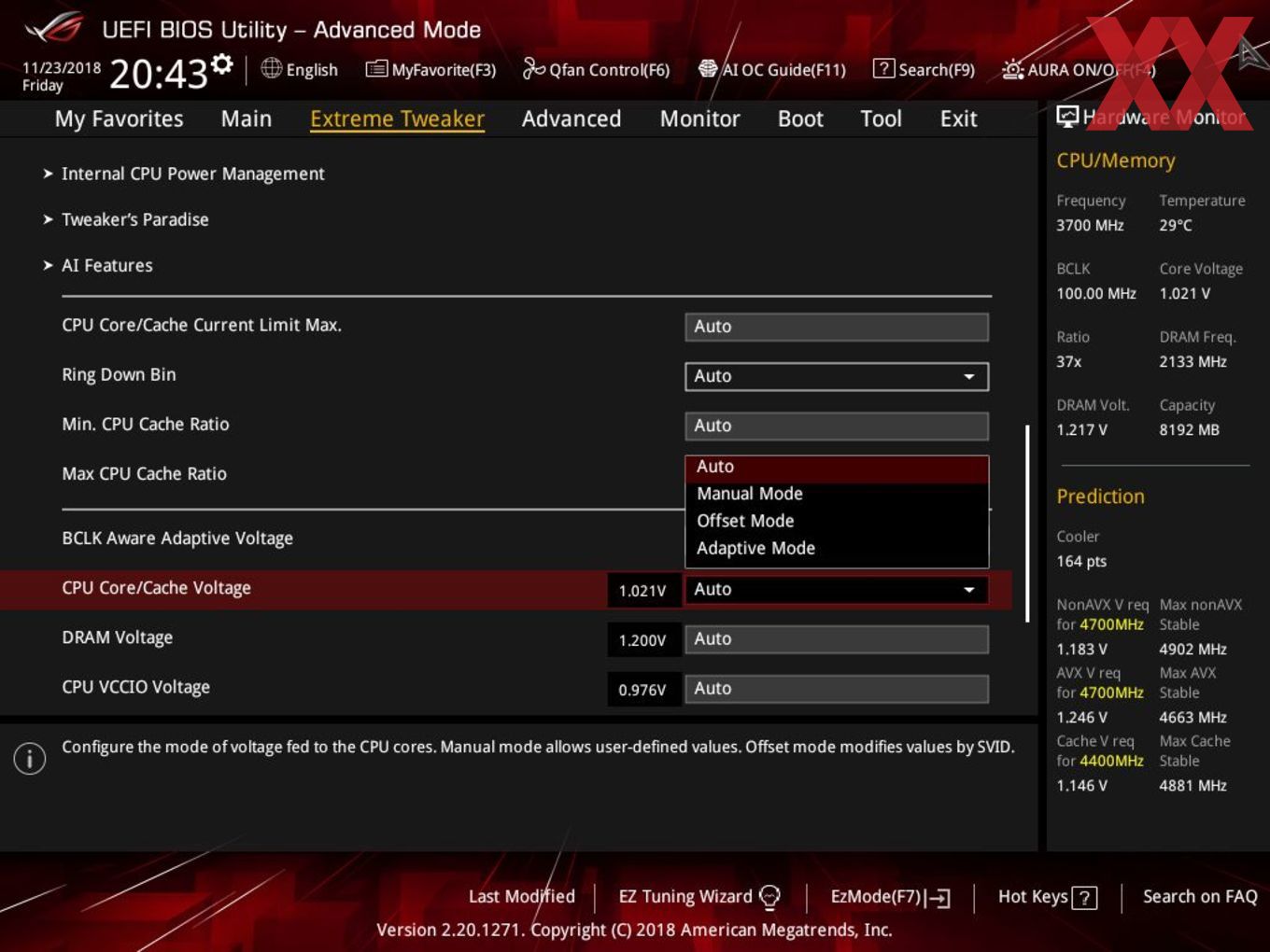Screen dimensions: 1270x952
Task: Click the 4902 MHz Max nonAVX value
Action: coord(1193,649)
